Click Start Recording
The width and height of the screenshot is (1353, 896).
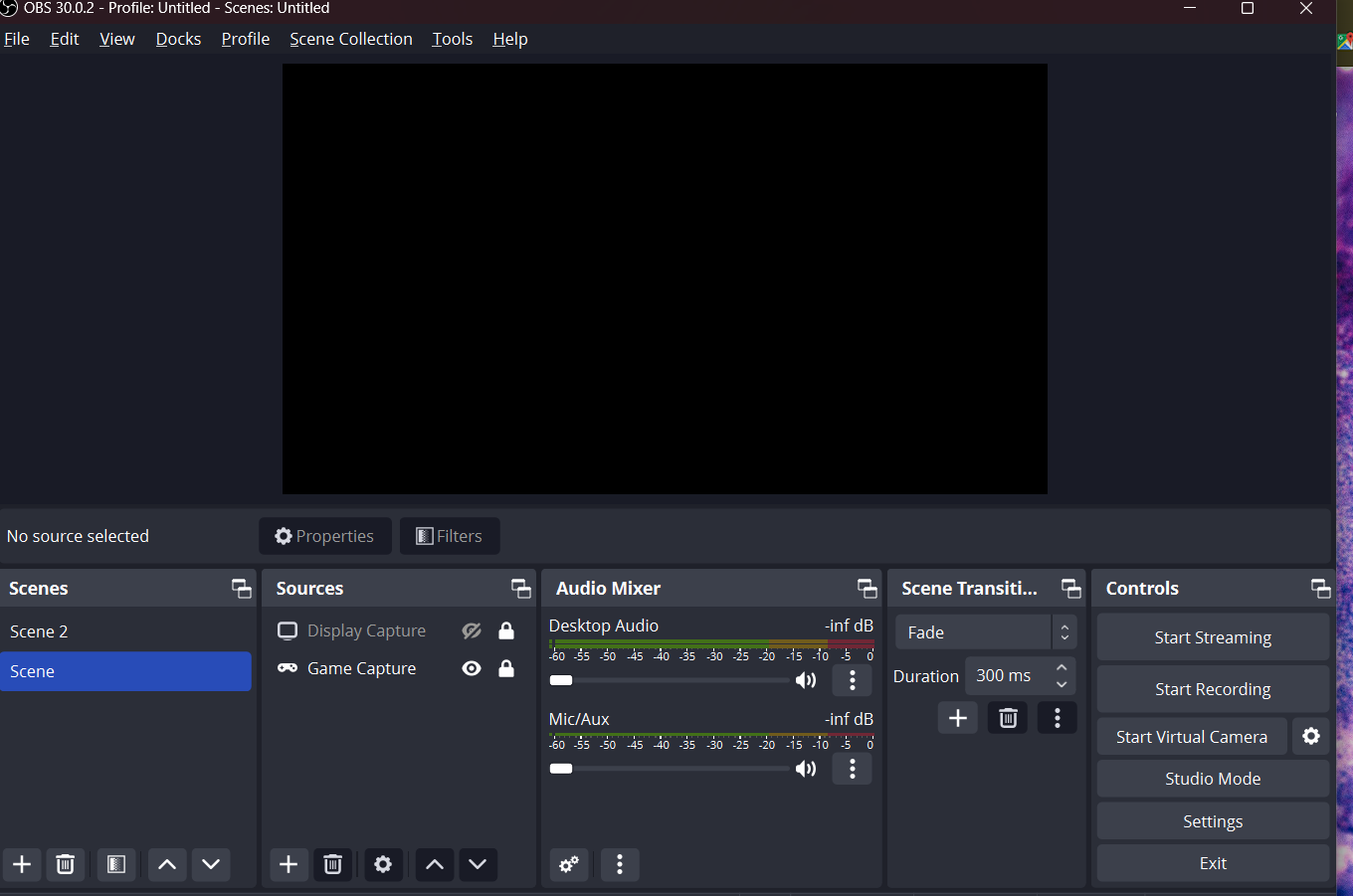[1213, 689]
